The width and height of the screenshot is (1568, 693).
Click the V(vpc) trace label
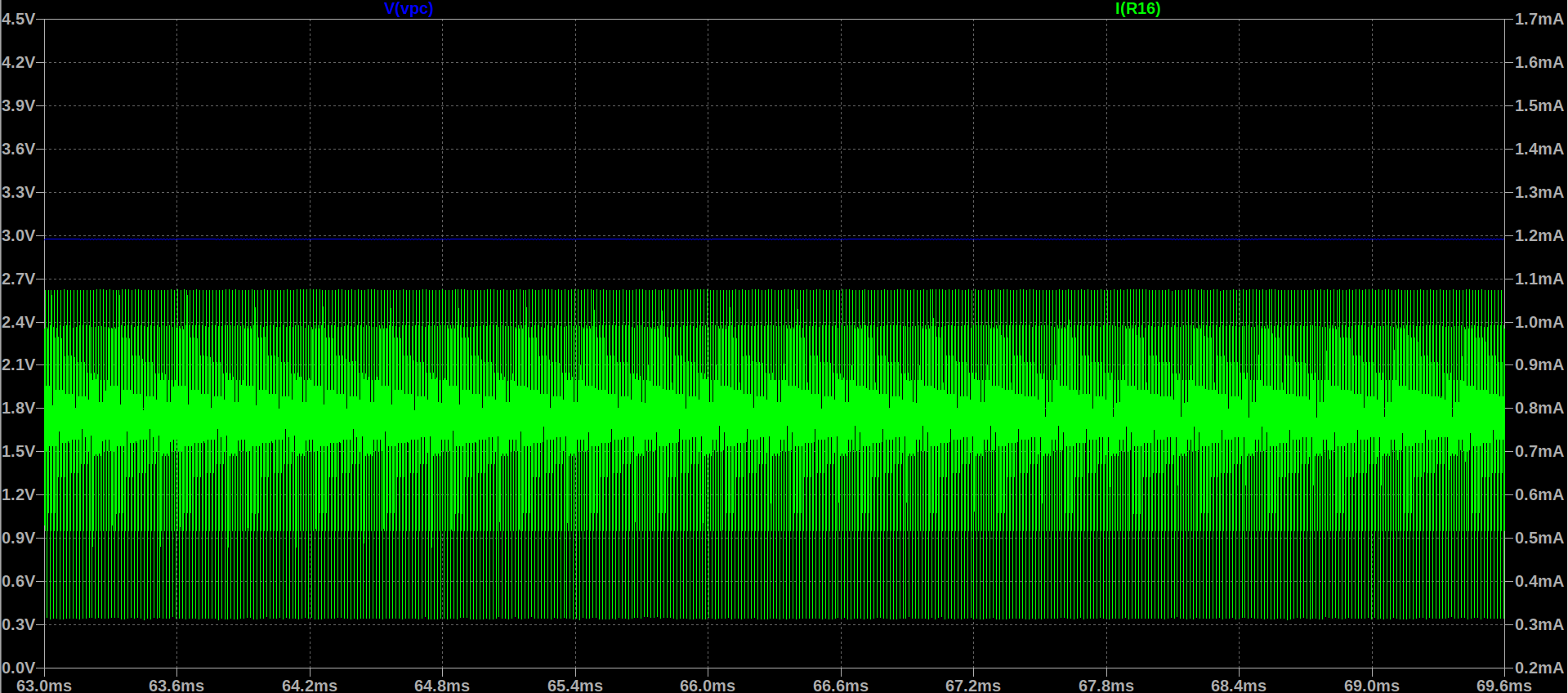click(408, 9)
